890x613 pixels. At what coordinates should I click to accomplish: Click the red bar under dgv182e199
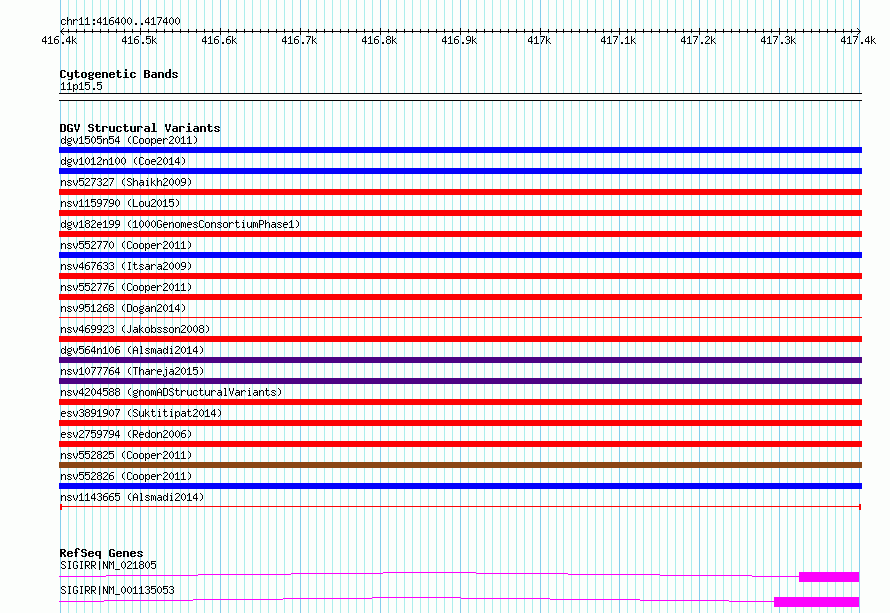460,234
